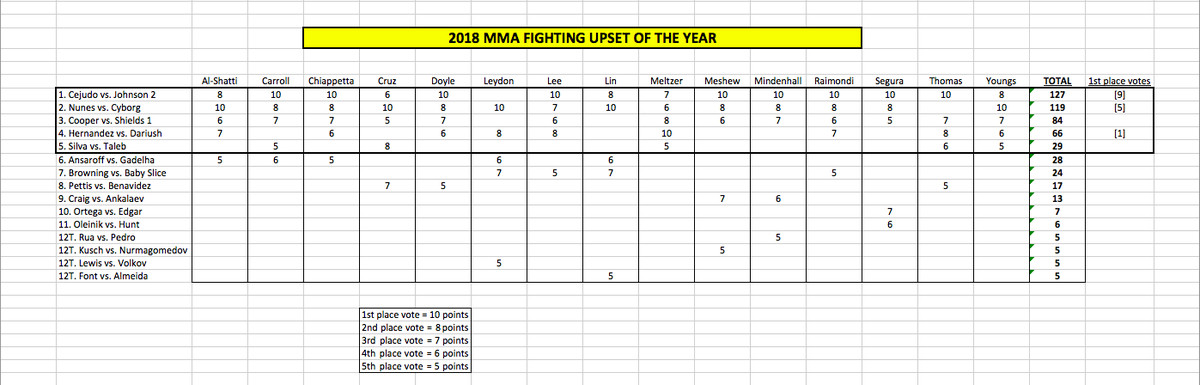The width and height of the screenshot is (1200, 385).
Task: Click the 5th place vote = 5 points cell
Action: (413, 366)
